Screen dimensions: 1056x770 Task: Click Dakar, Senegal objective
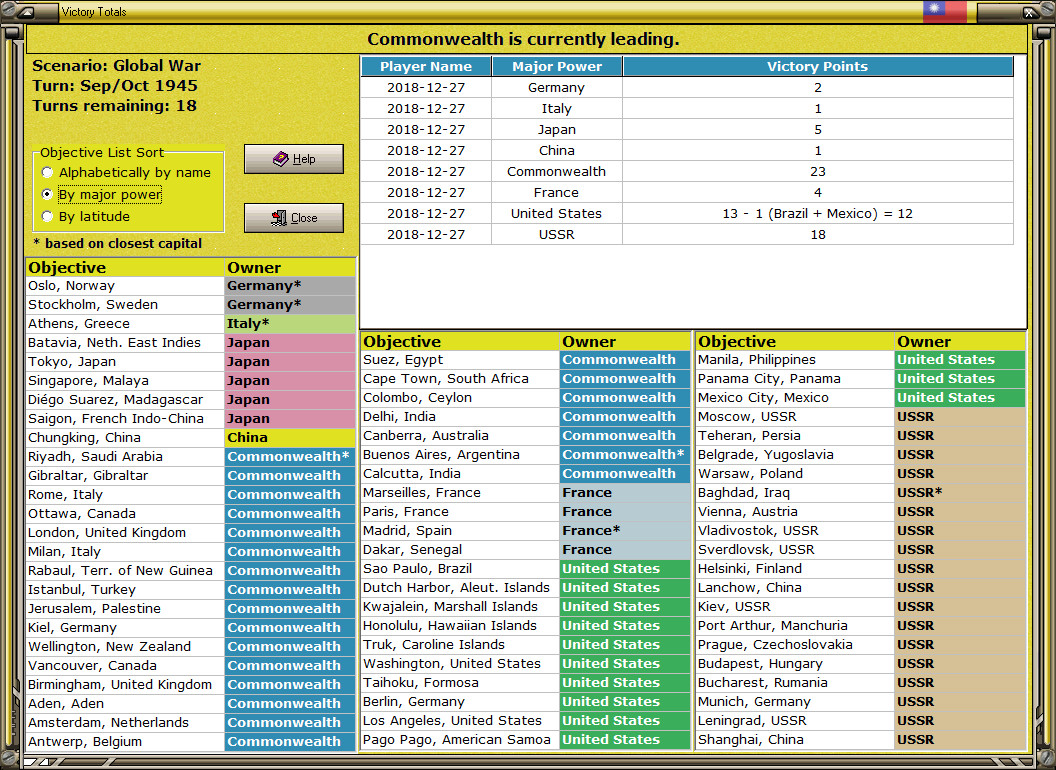point(460,550)
